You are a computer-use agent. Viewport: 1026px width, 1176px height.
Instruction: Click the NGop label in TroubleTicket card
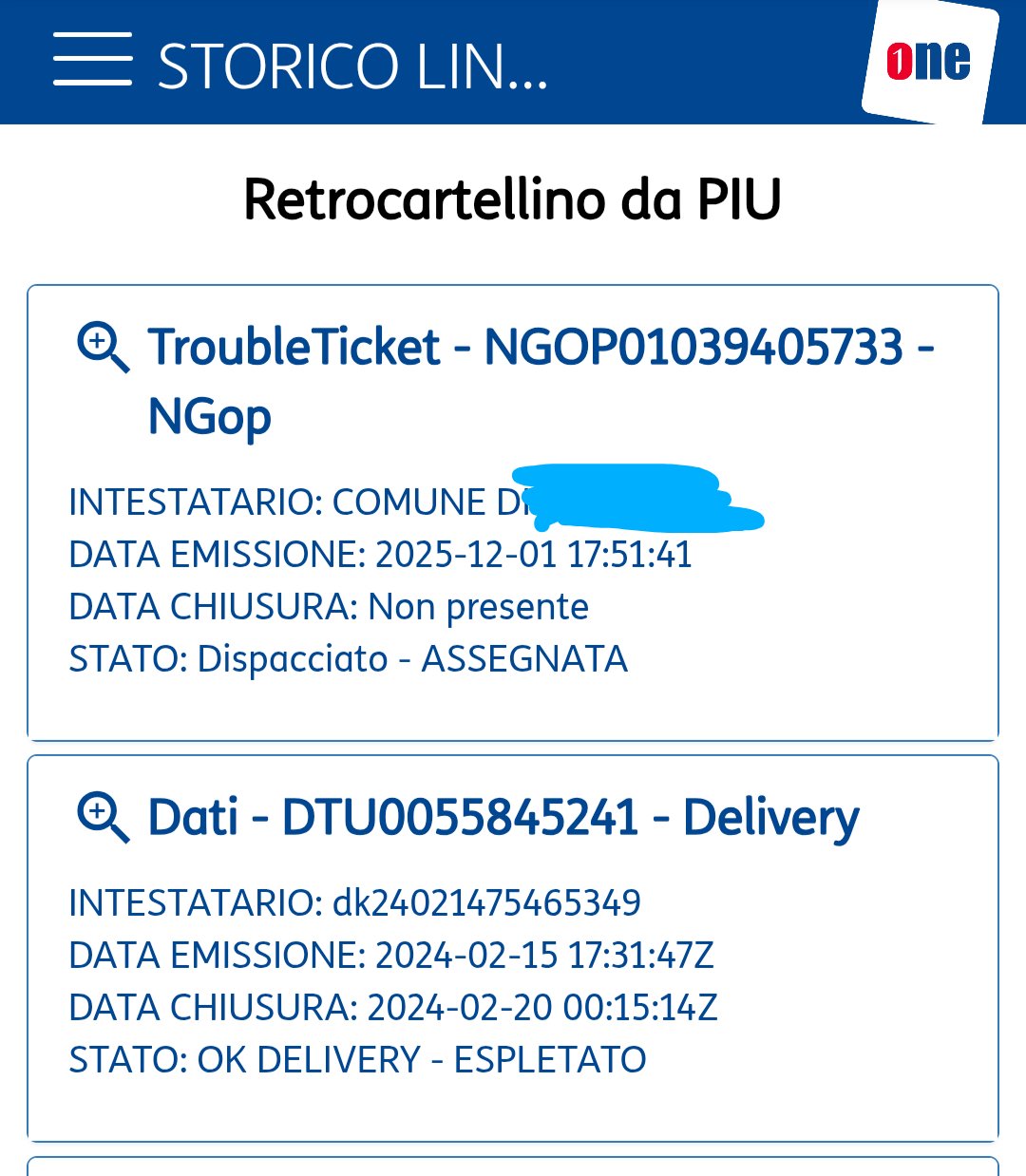pyautogui.click(x=210, y=417)
